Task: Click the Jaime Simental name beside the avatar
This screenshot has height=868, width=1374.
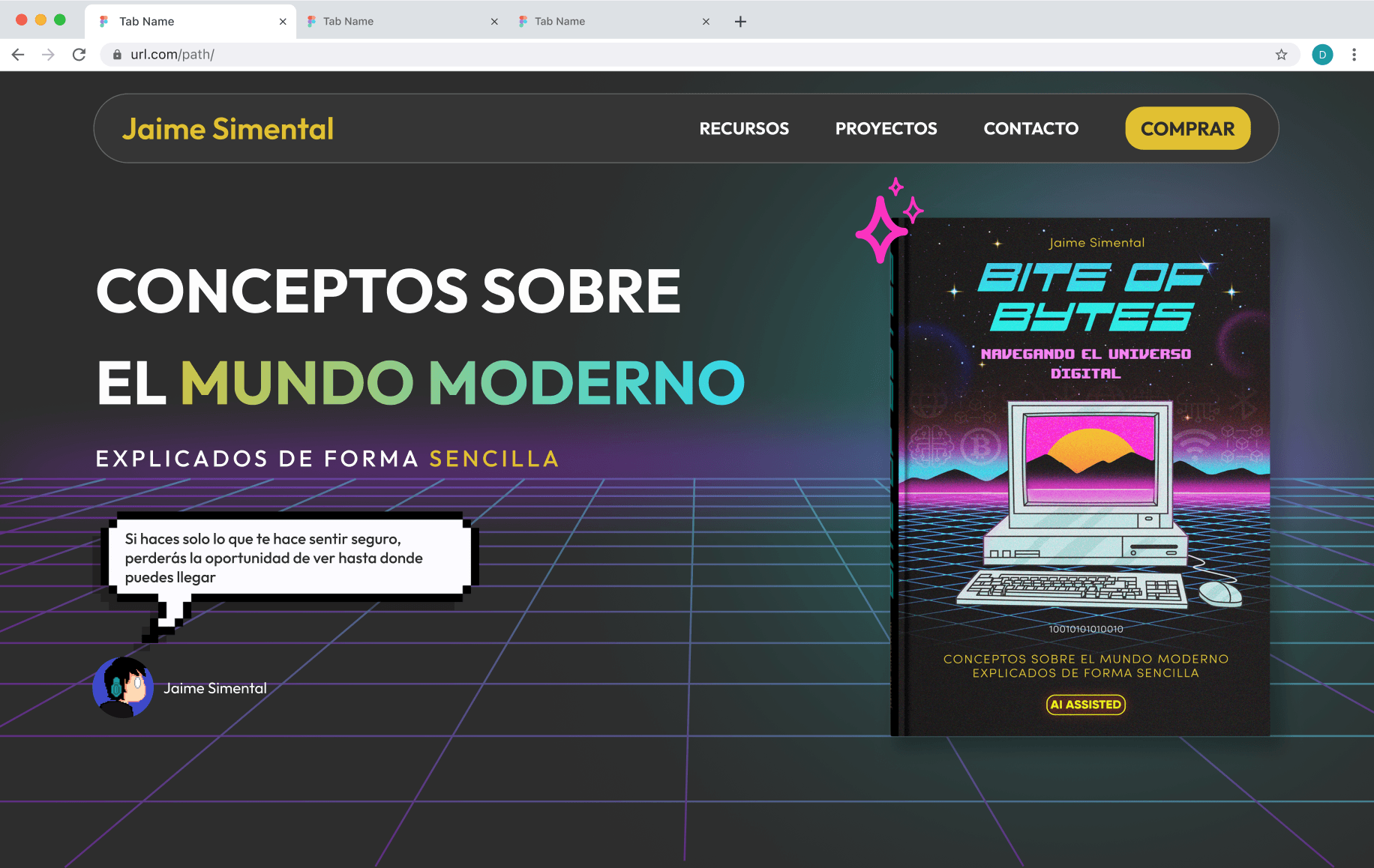Action: (215, 688)
